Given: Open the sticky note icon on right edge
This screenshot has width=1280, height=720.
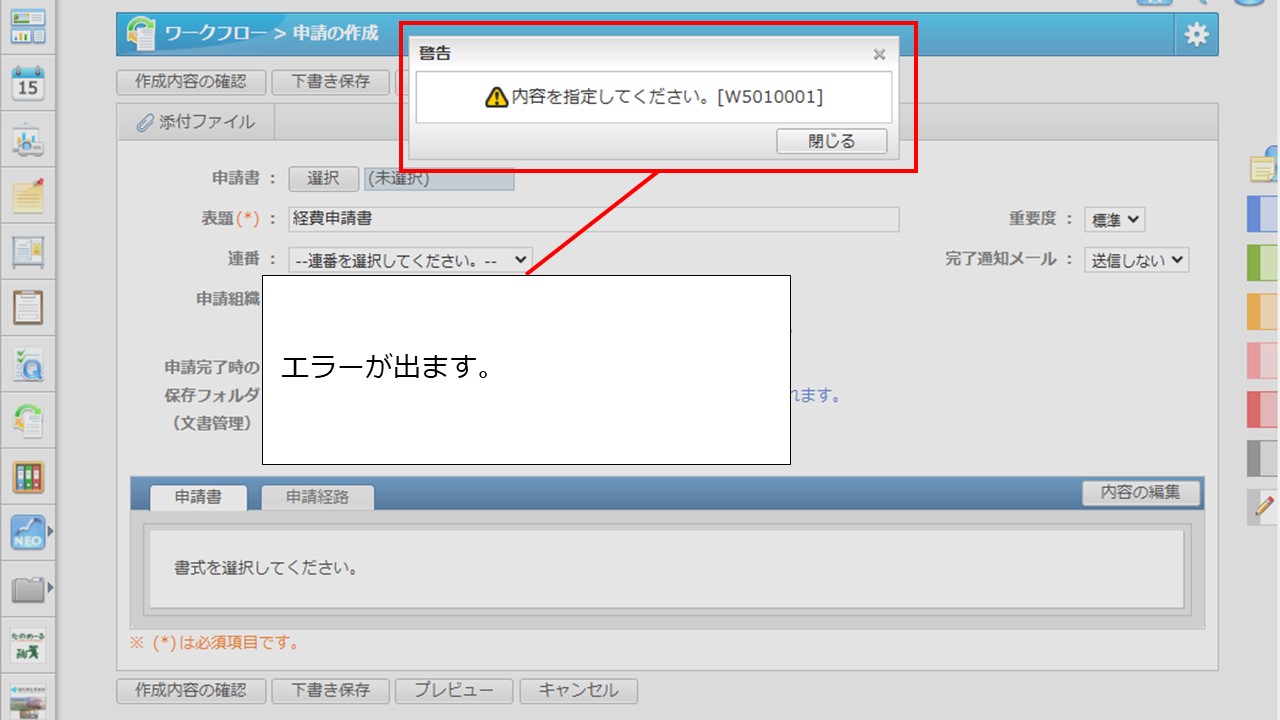Looking at the screenshot, I should [1265, 166].
